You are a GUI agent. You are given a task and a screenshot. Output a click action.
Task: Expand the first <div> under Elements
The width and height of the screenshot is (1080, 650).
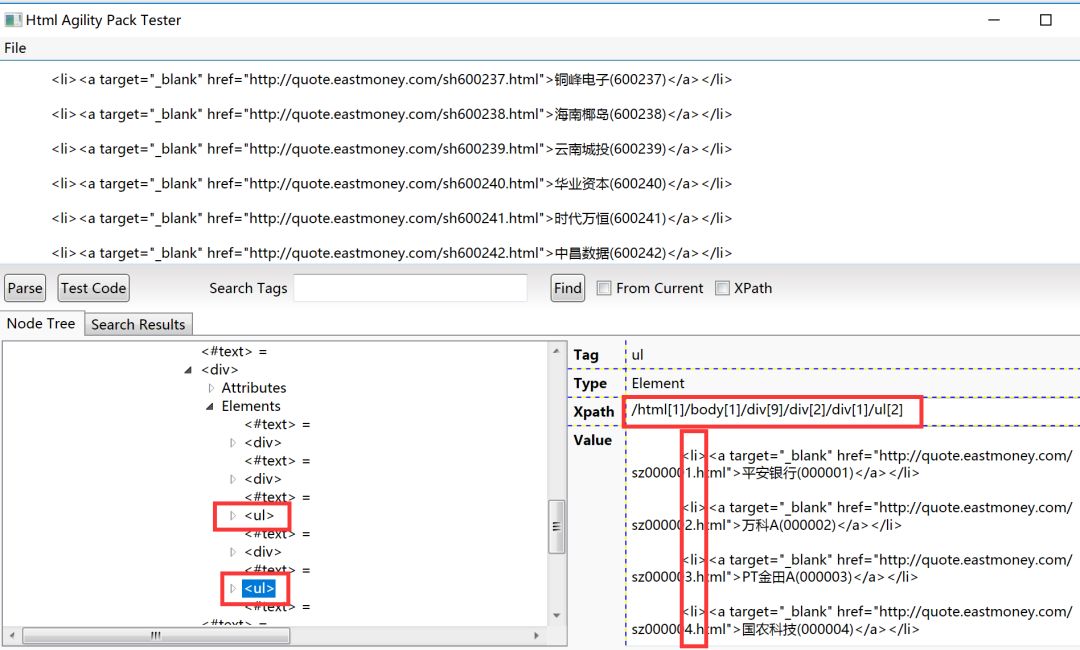[x=233, y=443]
